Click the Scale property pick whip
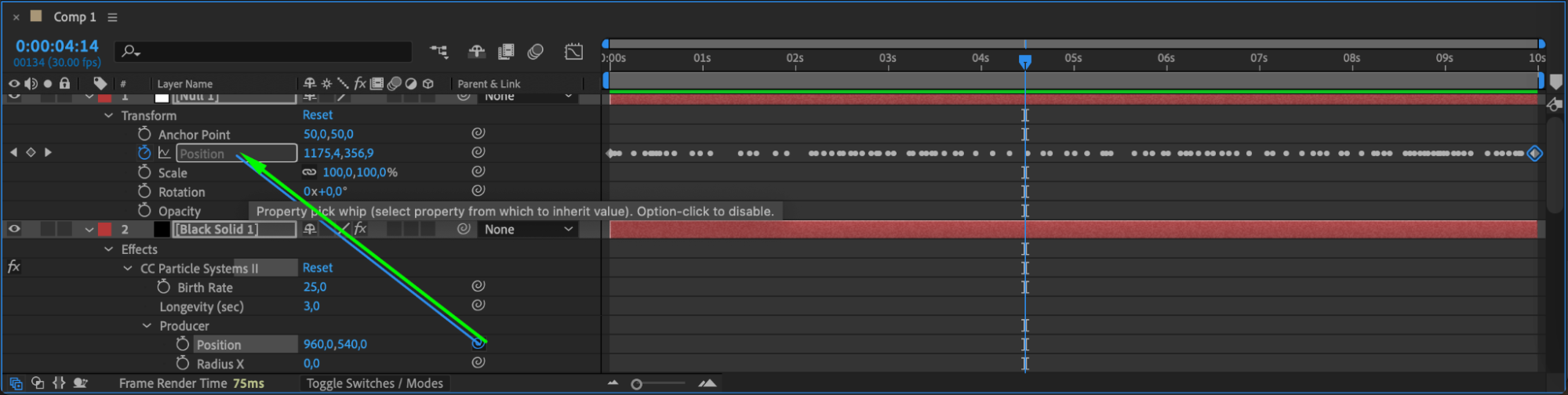Screen dimensions: 1568x395 tap(478, 171)
